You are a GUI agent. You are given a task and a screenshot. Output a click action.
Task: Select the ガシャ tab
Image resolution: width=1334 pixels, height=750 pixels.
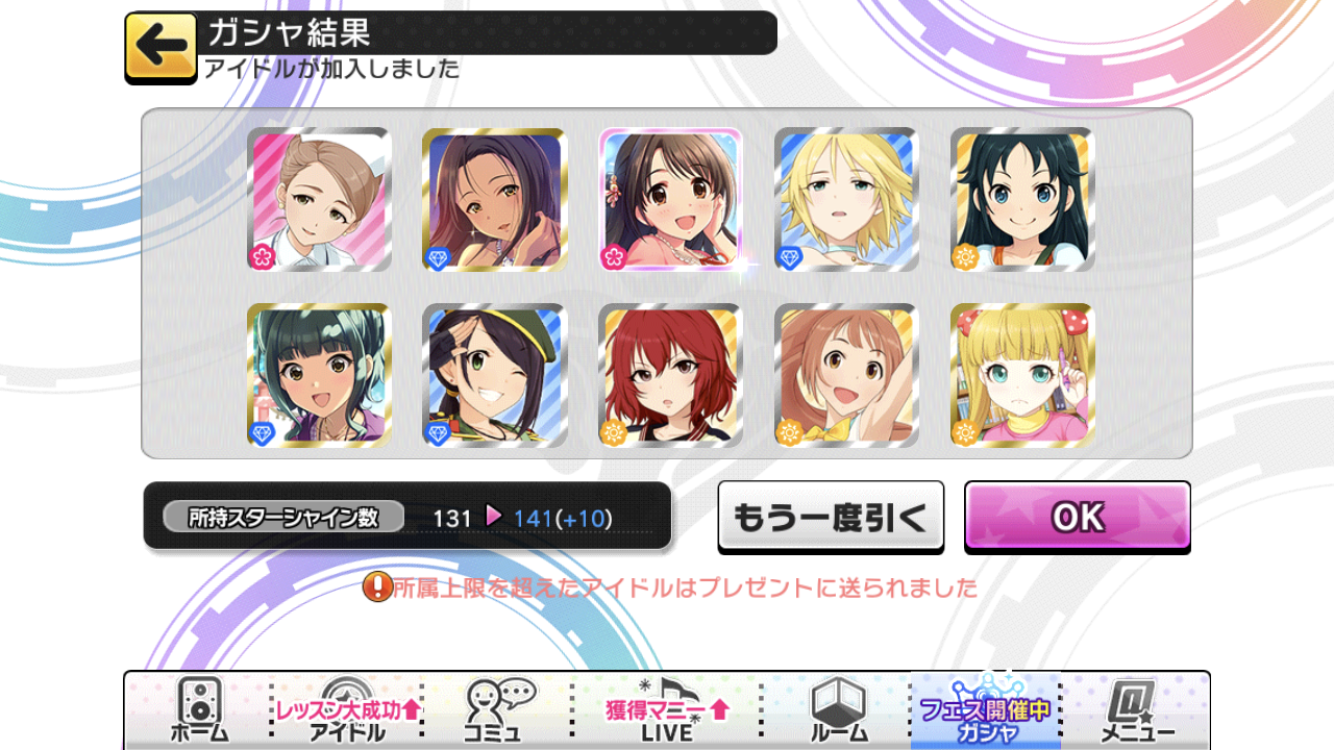(x=985, y=709)
